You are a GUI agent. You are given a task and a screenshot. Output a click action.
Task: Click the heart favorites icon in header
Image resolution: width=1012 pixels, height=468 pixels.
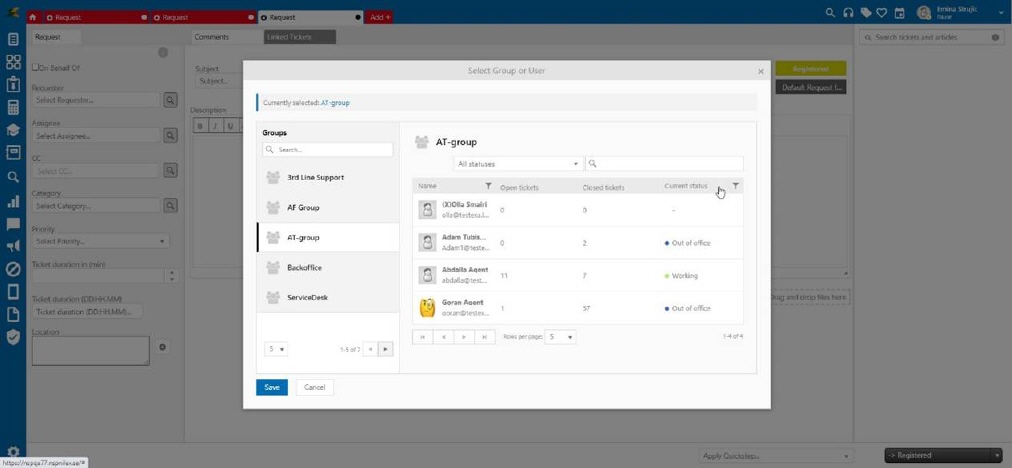[x=881, y=13]
